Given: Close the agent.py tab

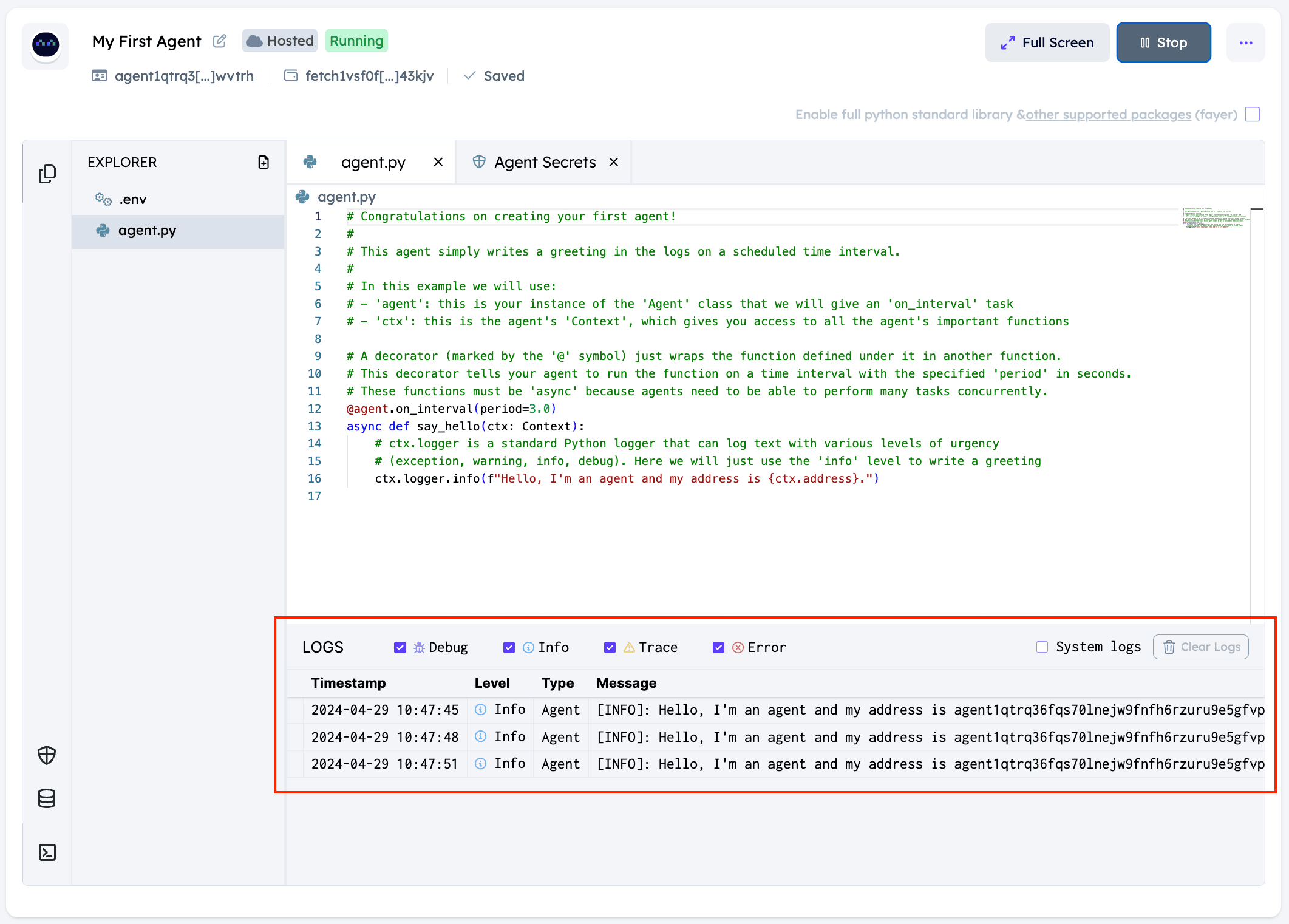Looking at the screenshot, I should click(438, 162).
